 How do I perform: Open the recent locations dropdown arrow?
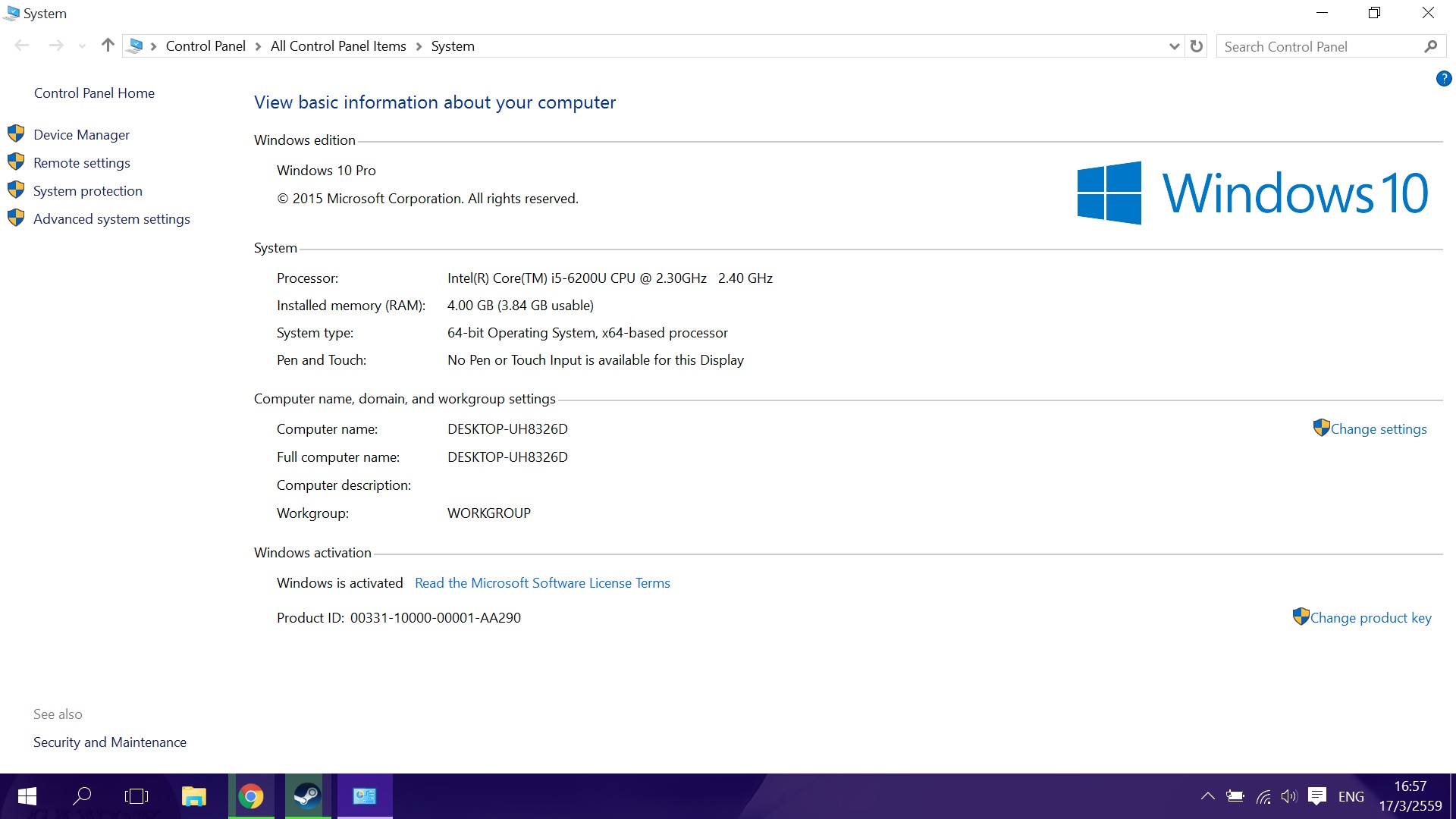tap(82, 46)
